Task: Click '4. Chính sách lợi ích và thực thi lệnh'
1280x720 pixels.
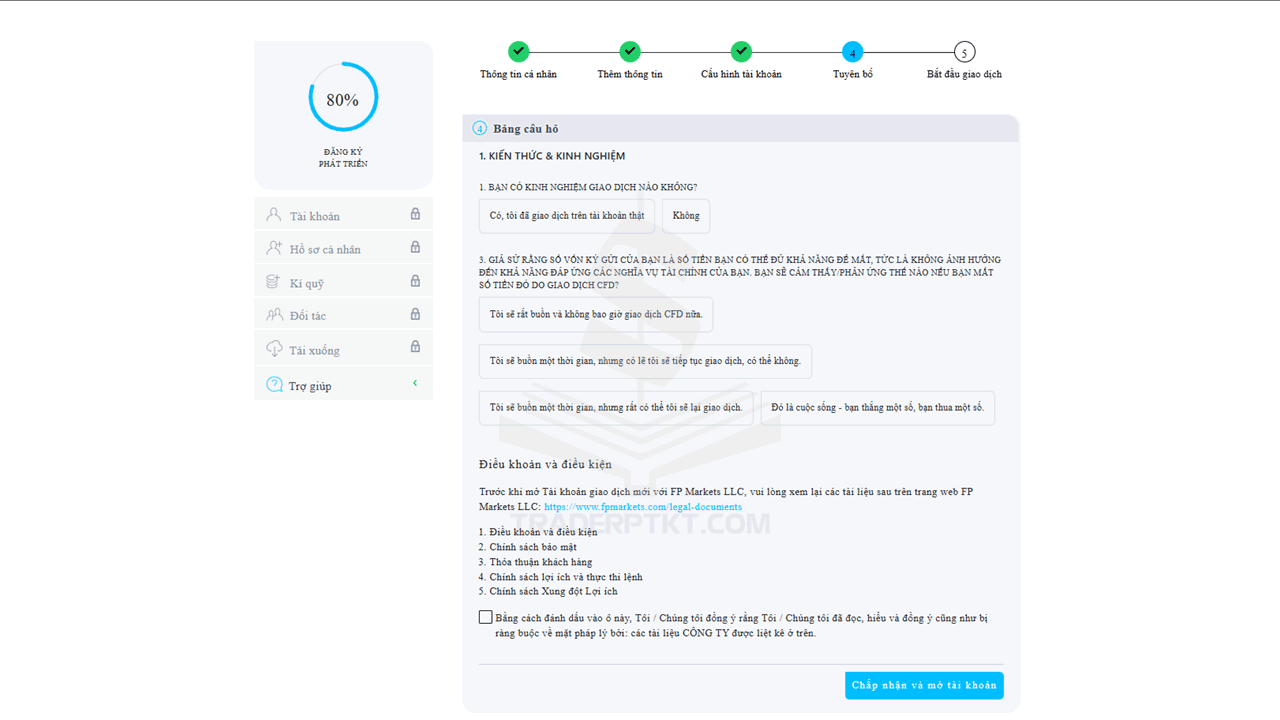Action: point(560,577)
